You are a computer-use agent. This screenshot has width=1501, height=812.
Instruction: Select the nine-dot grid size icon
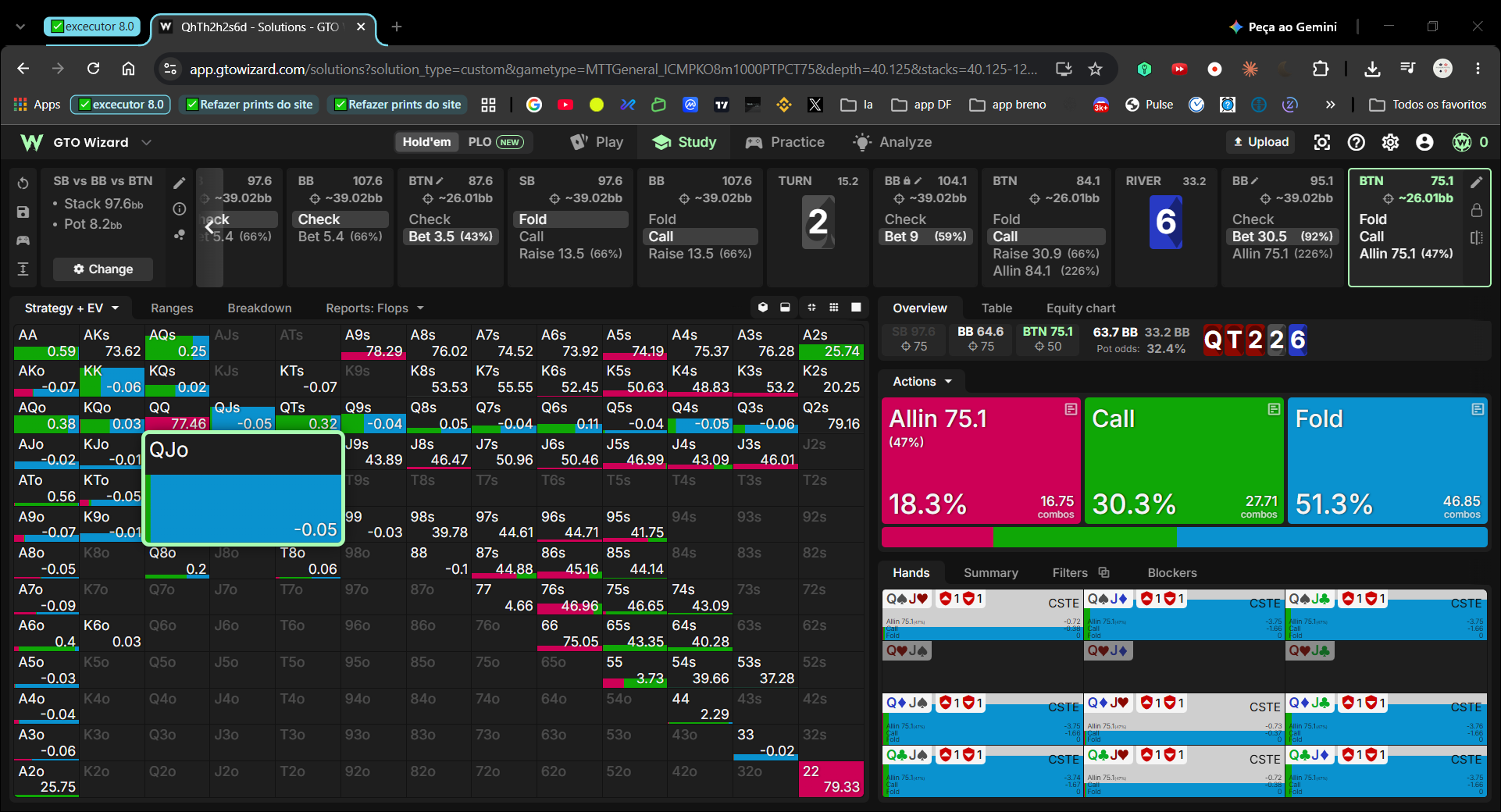(x=834, y=308)
